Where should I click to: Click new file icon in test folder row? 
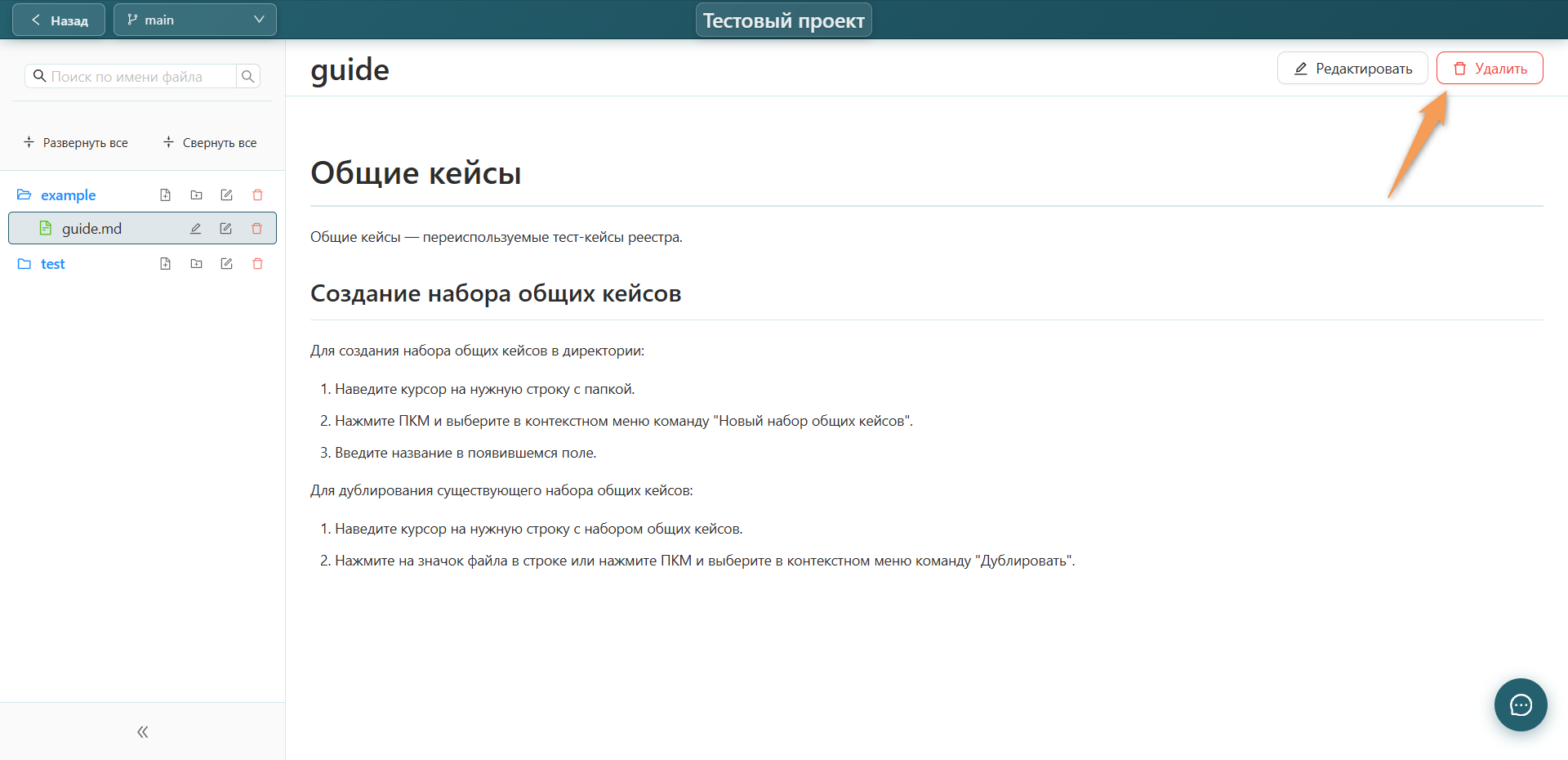click(x=165, y=264)
